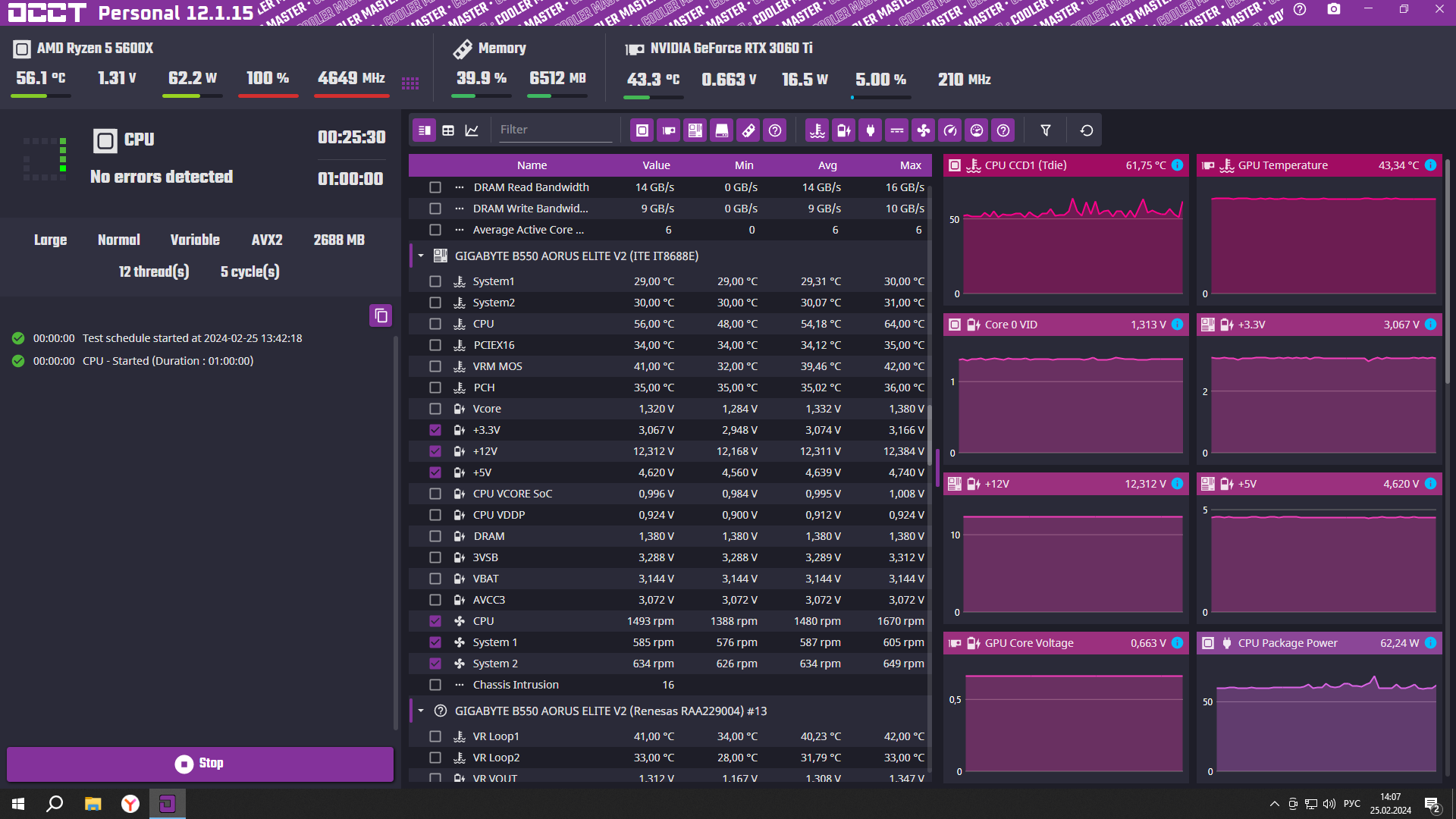Uncheck the CPU fan rpm checkbox
The height and width of the screenshot is (819, 1456).
(x=435, y=621)
